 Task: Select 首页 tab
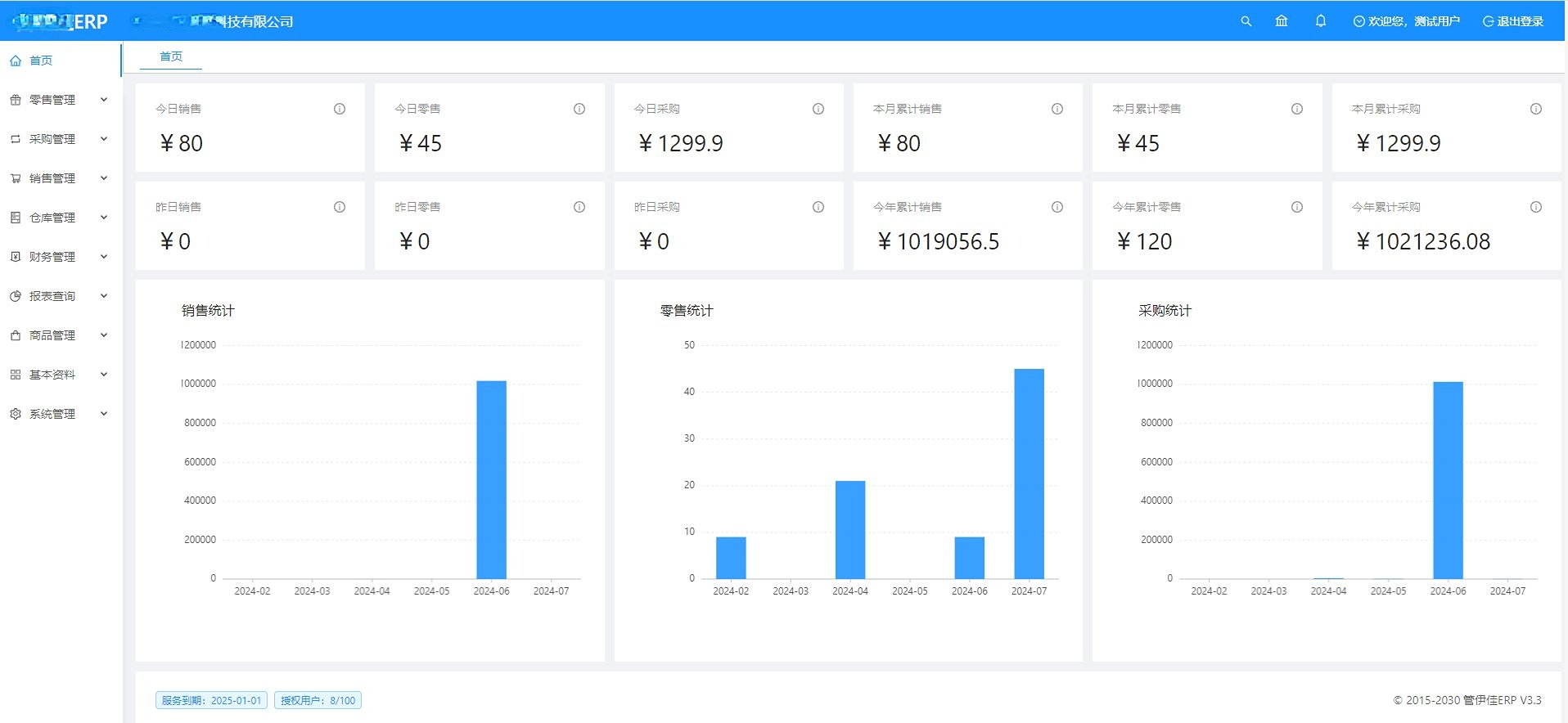[x=171, y=56]
